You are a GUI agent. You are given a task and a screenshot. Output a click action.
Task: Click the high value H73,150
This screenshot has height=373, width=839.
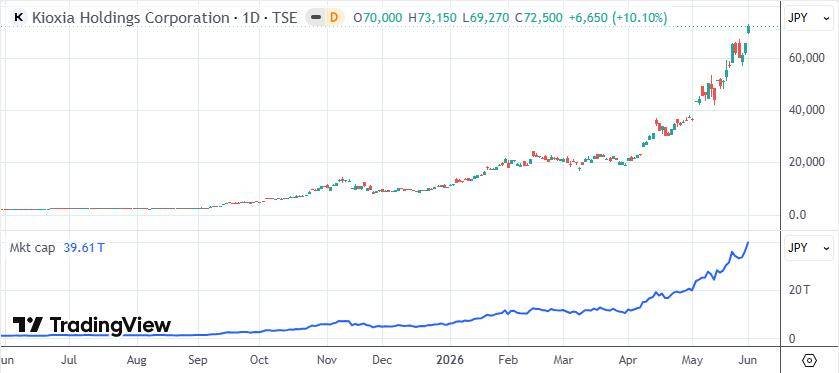point(432,18)
